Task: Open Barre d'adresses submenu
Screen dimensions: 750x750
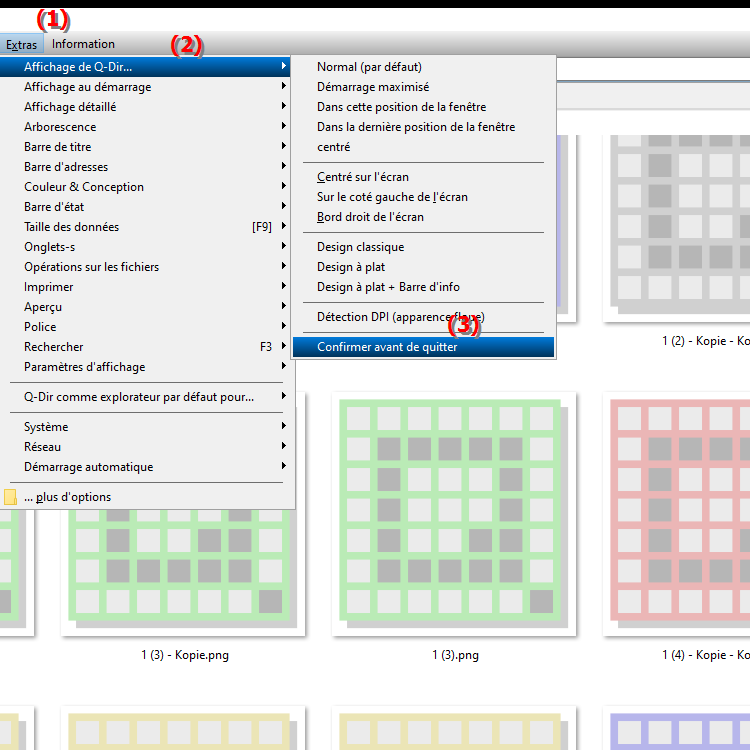Action: 146,167
